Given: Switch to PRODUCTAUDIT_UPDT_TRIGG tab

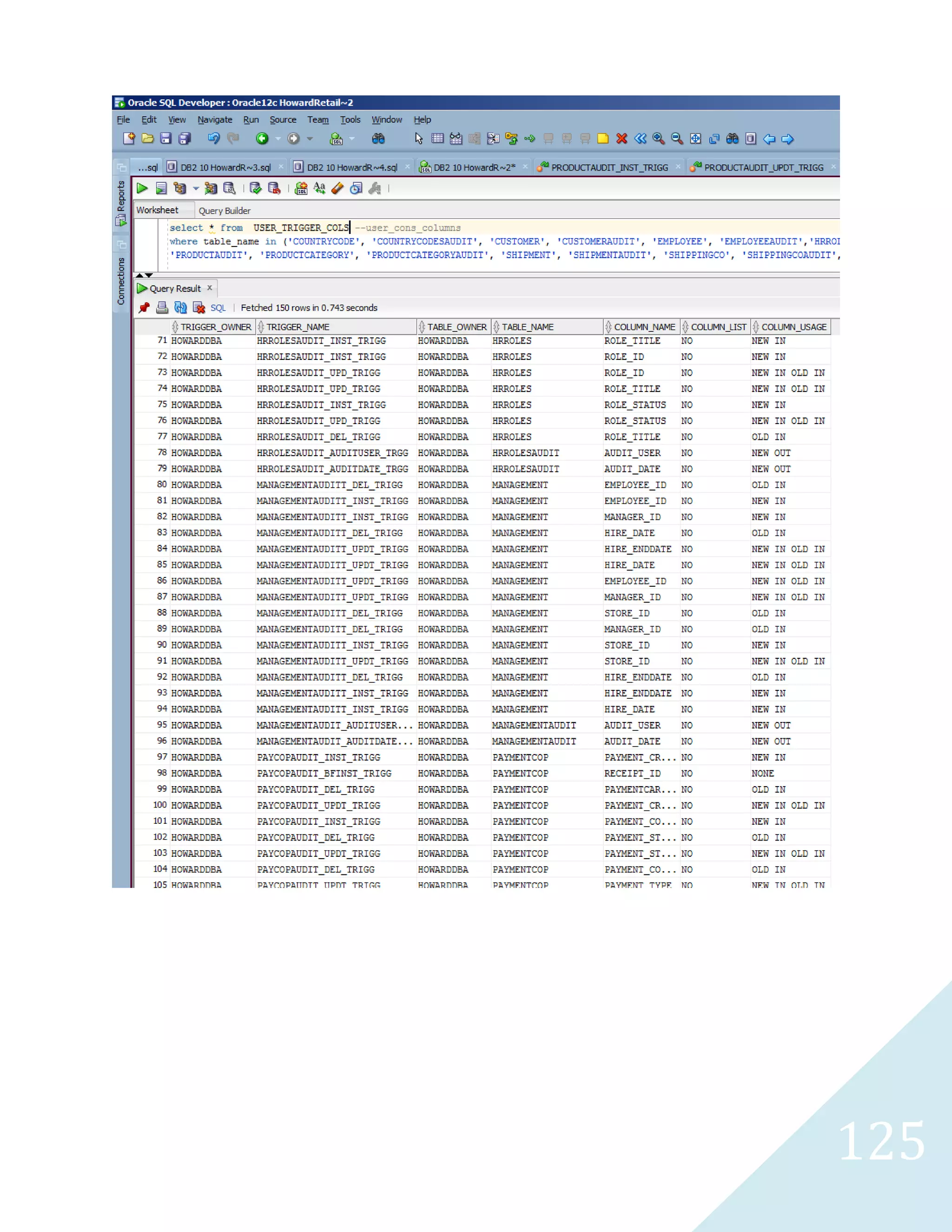Looking at the screenshot, I should tap(764, 167).
